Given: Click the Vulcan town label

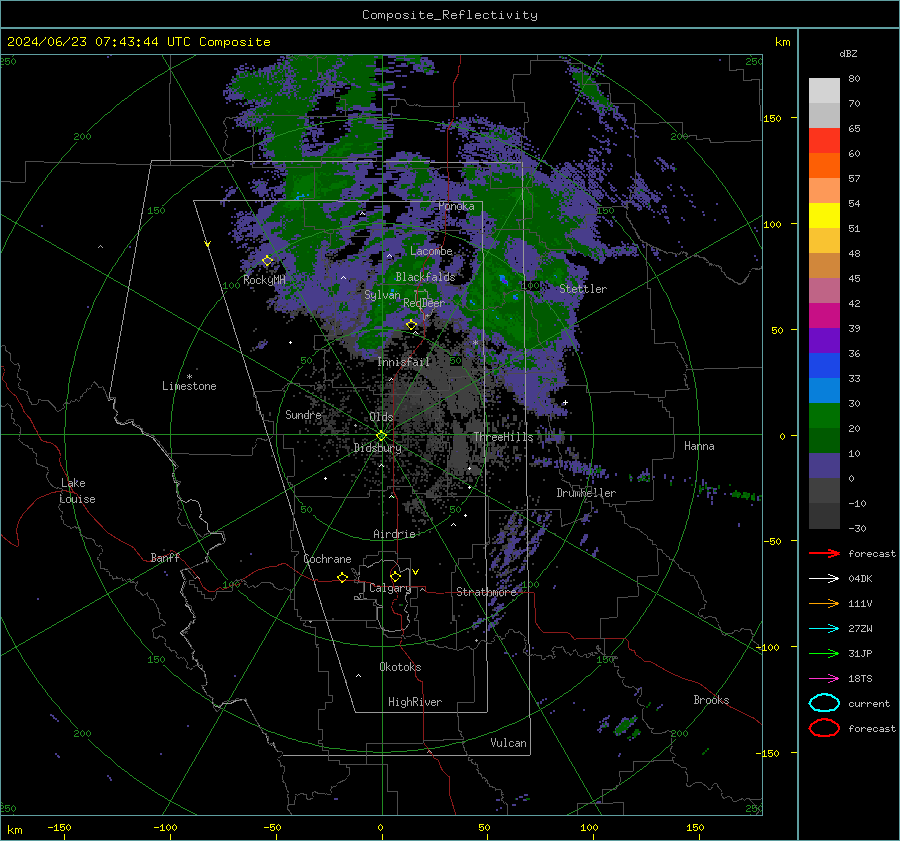Looking at the screenshot, I should pos(508,743).
